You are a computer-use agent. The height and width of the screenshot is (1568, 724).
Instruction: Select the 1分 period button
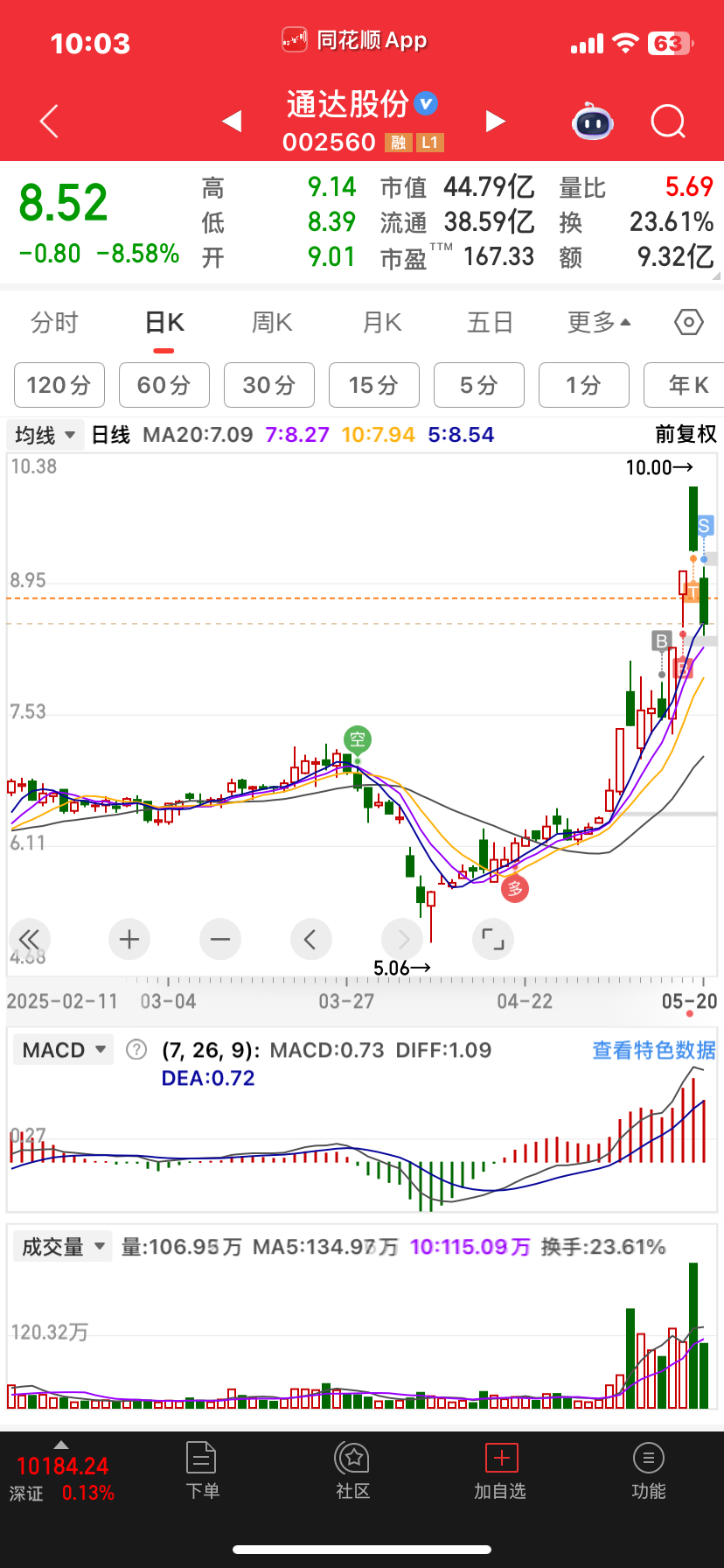[x=584, y=385]
